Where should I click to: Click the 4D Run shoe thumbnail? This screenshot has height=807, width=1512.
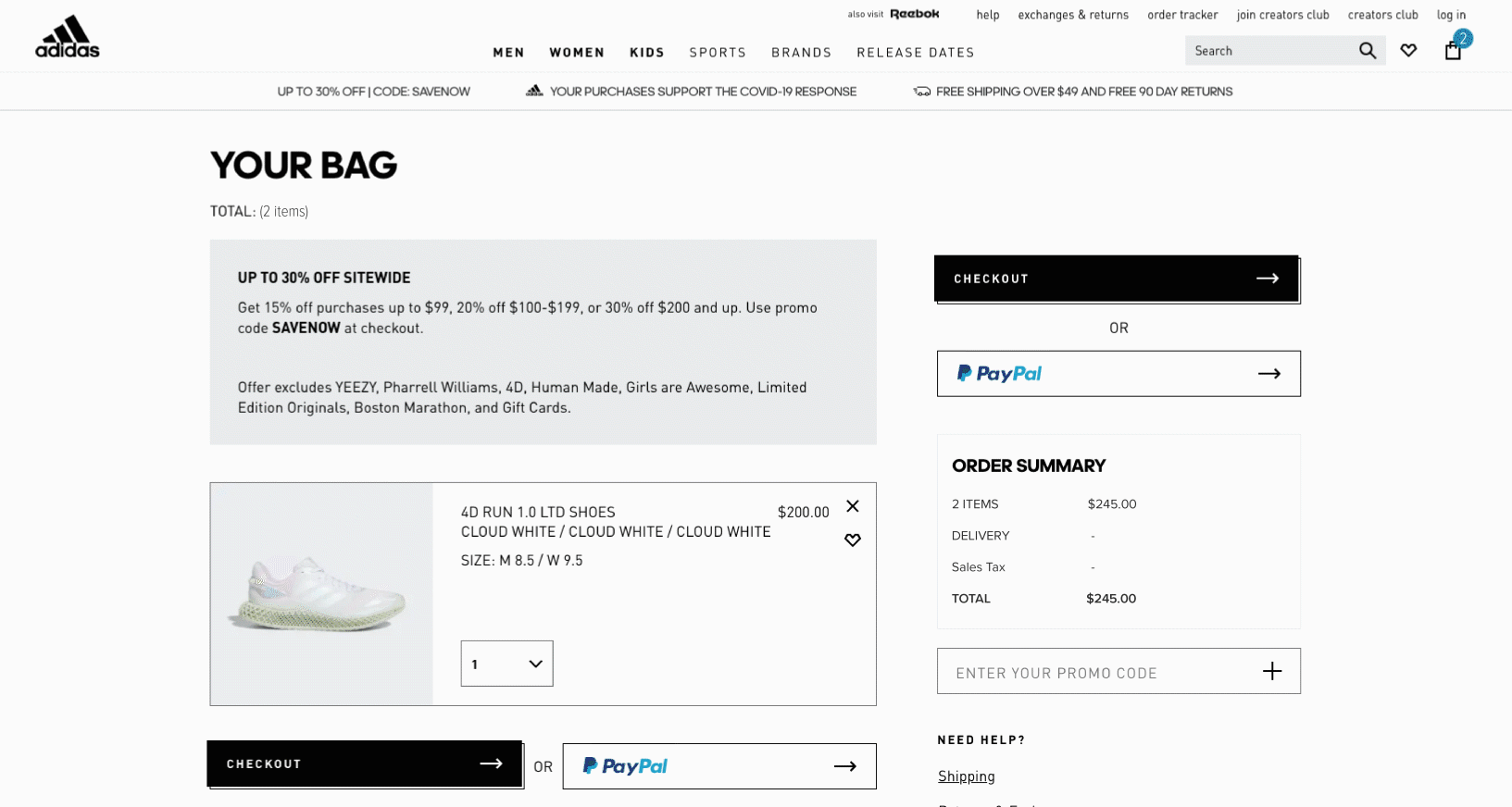click(321, 594)
